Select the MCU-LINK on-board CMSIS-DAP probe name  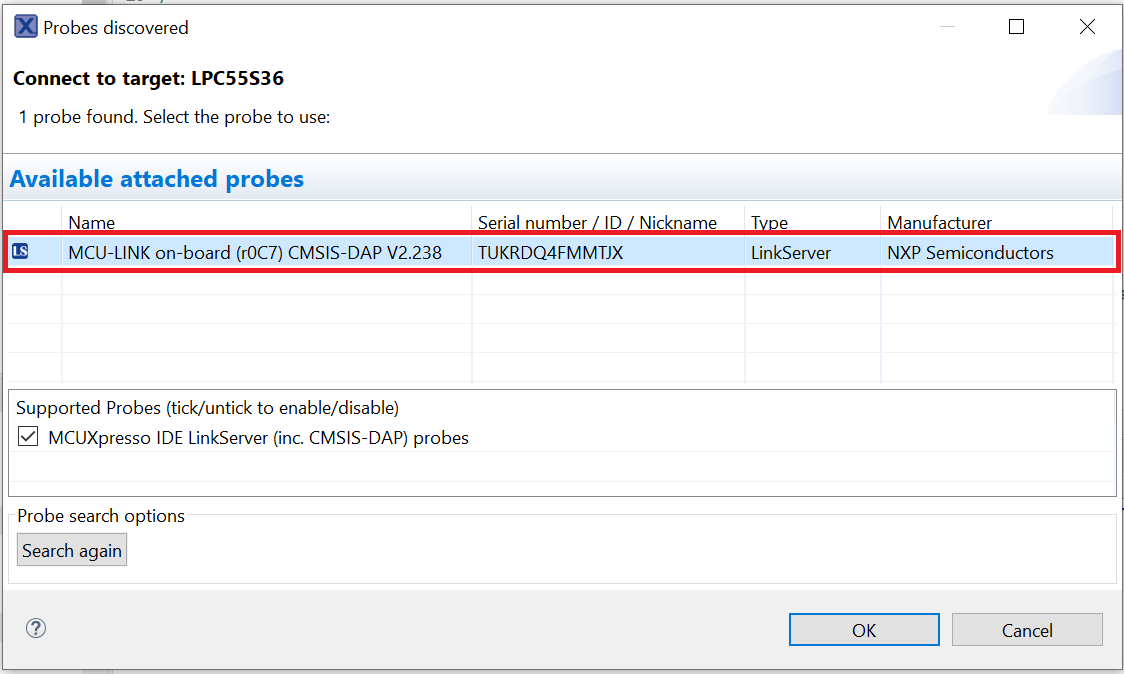255,253
